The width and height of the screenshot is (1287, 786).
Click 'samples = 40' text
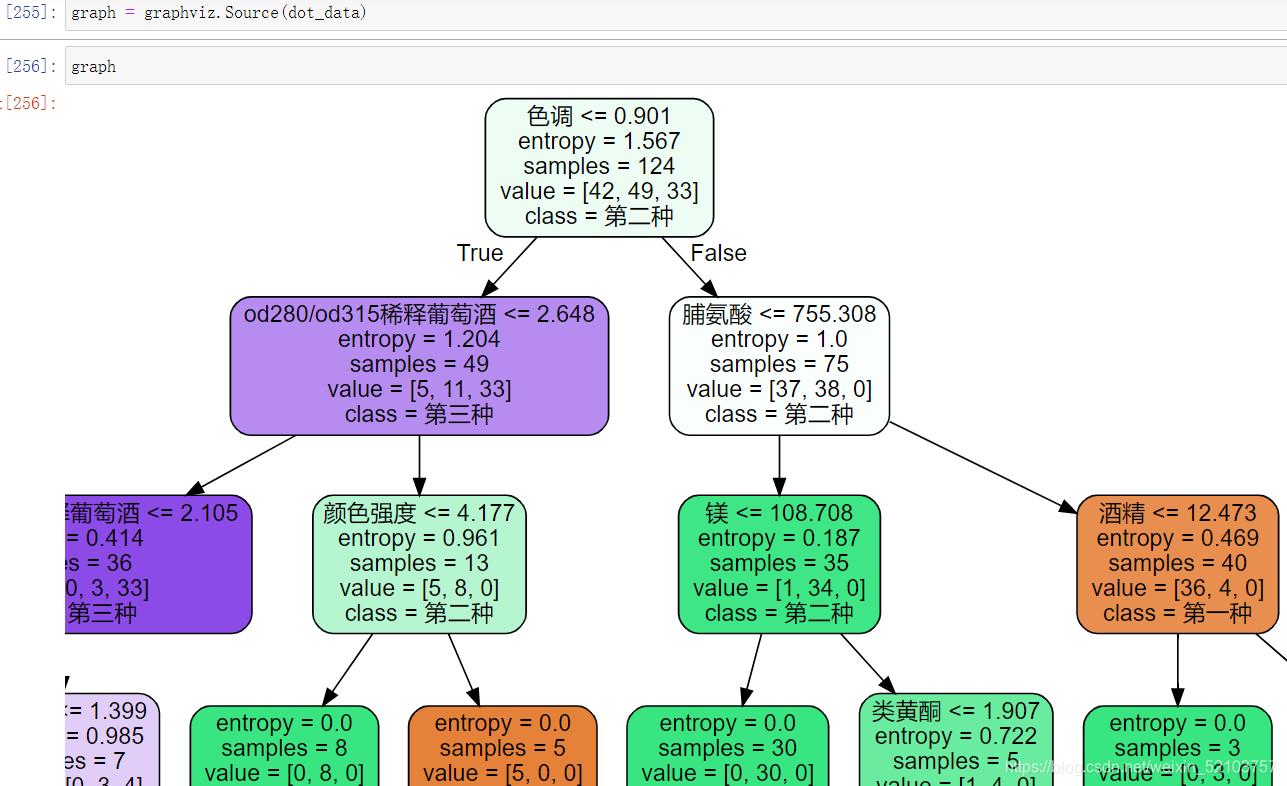tap(1177, 563)
